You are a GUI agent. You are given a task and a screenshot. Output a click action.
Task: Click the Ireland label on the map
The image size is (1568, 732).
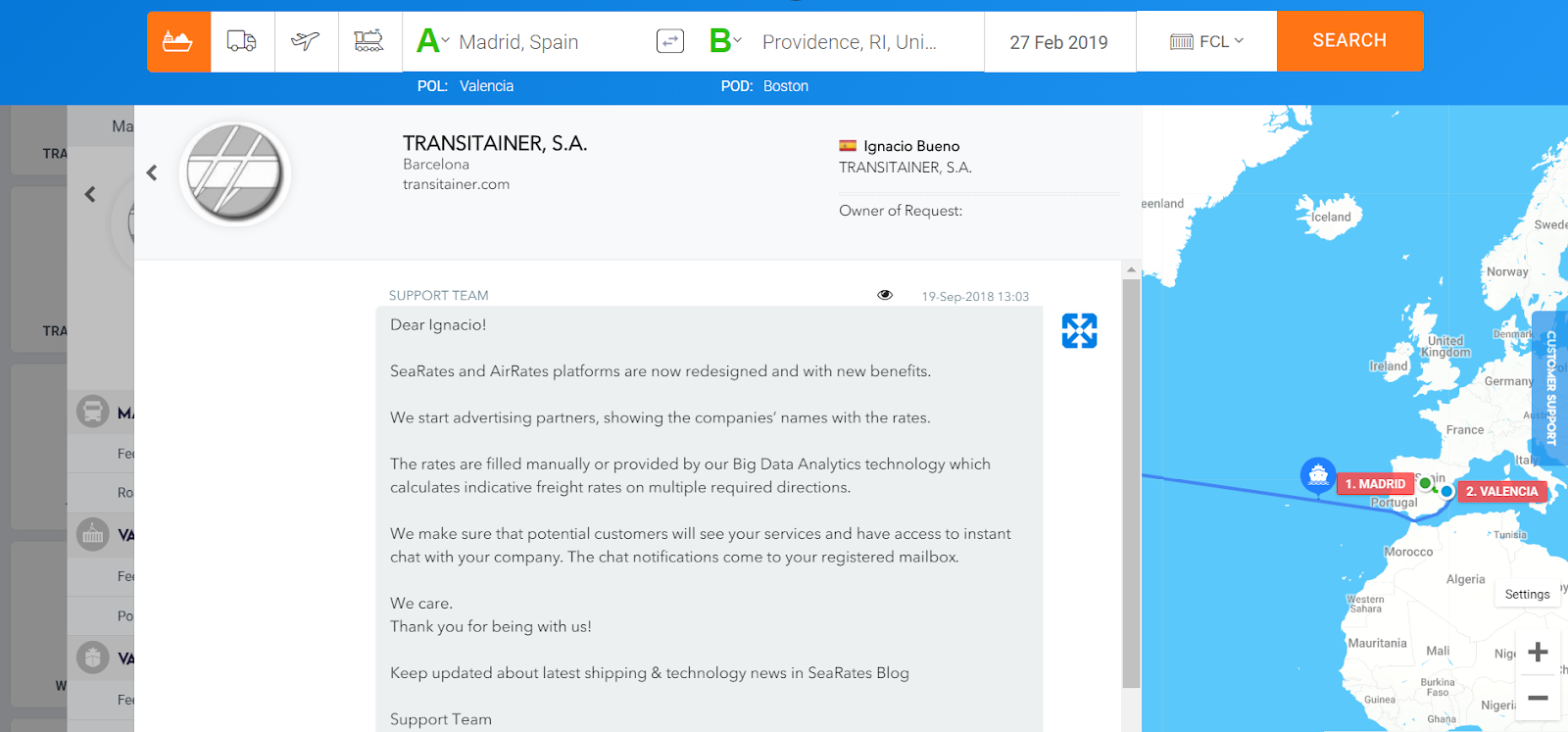1389,366
